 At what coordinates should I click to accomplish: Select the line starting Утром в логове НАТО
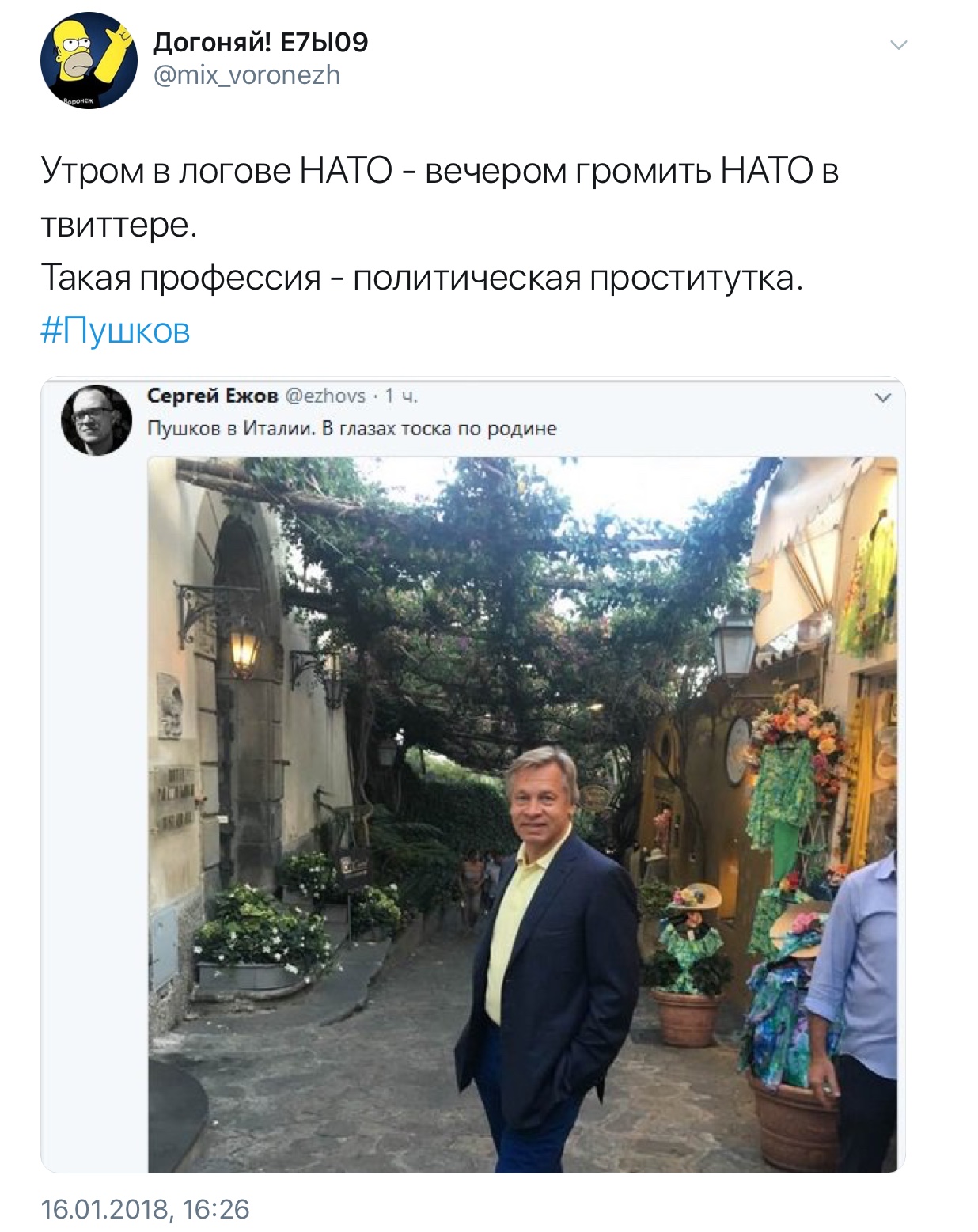click(x=440, y=170)
